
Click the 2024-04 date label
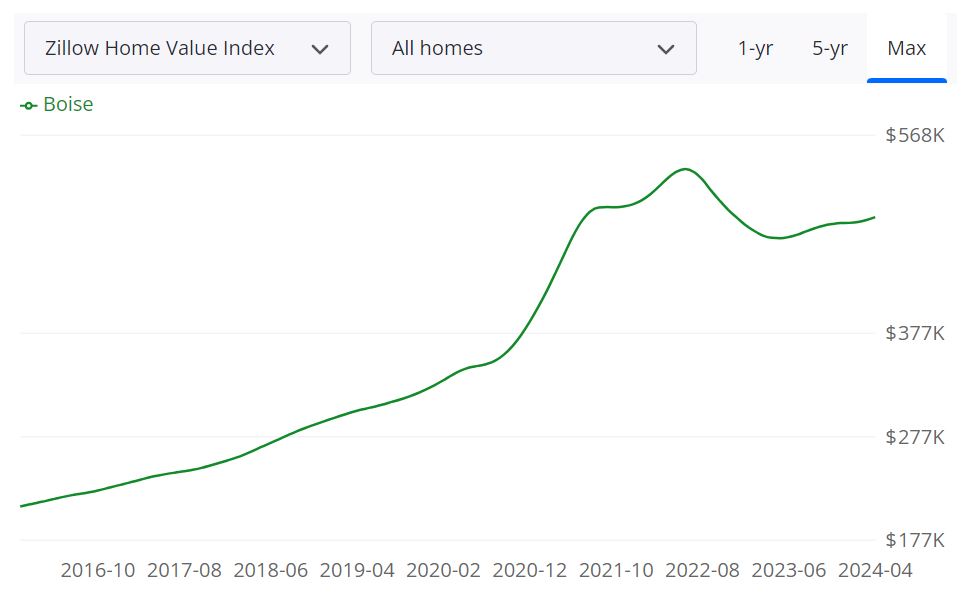pyautogui.click(x=874, y=570)
